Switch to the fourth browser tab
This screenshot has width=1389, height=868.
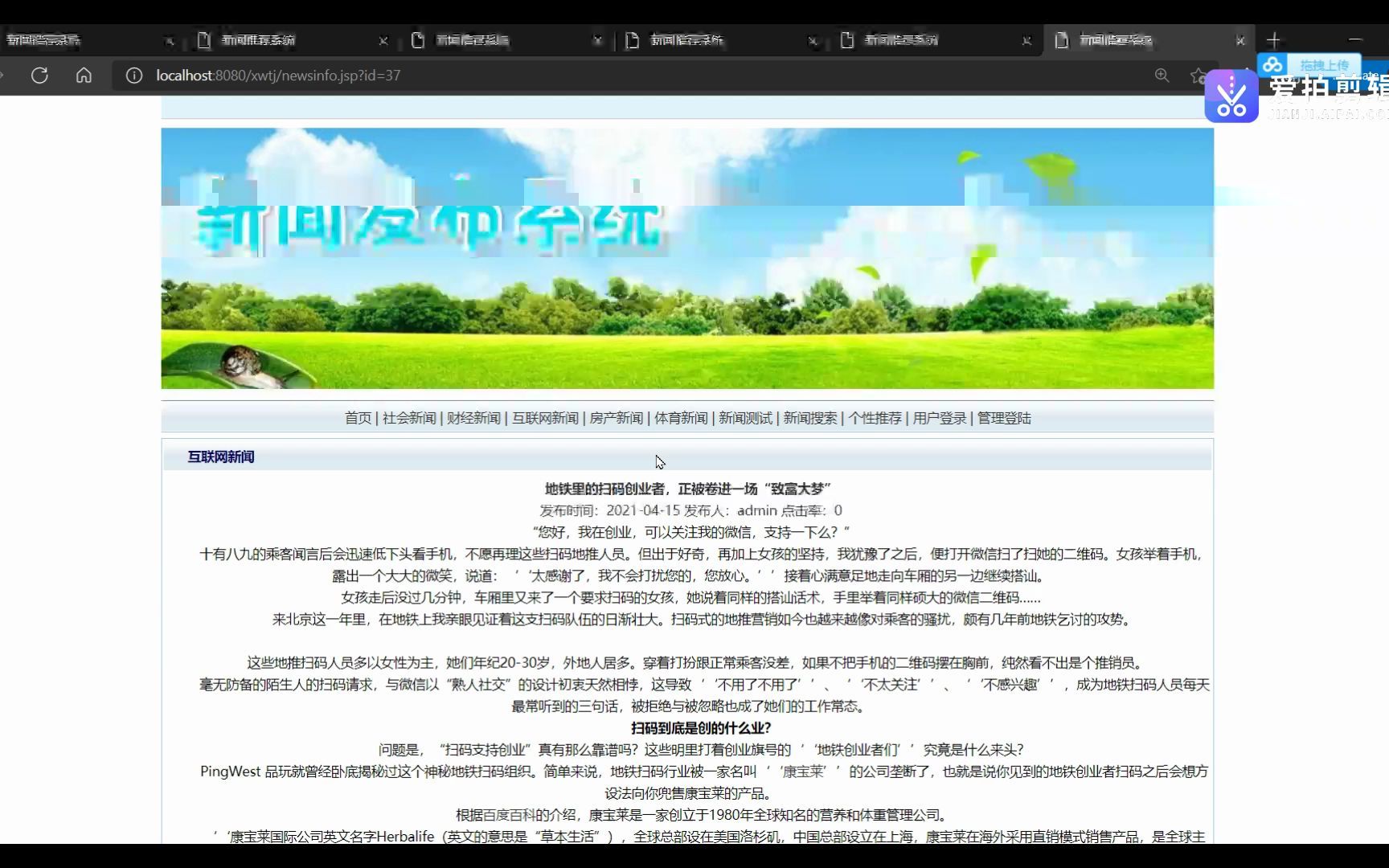tap(719, 40)
